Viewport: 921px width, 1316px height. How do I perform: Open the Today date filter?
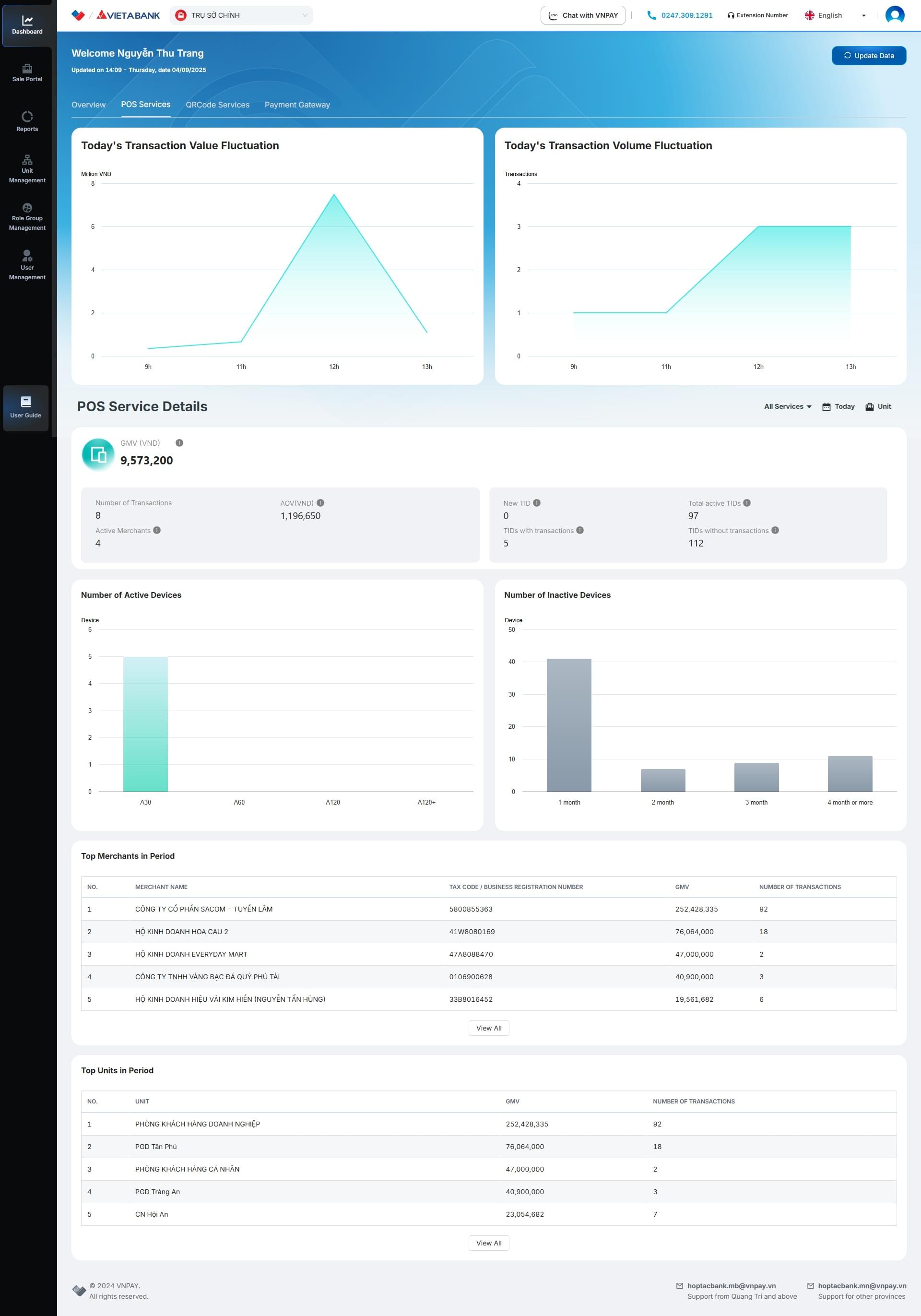click(x=838, y=406)
